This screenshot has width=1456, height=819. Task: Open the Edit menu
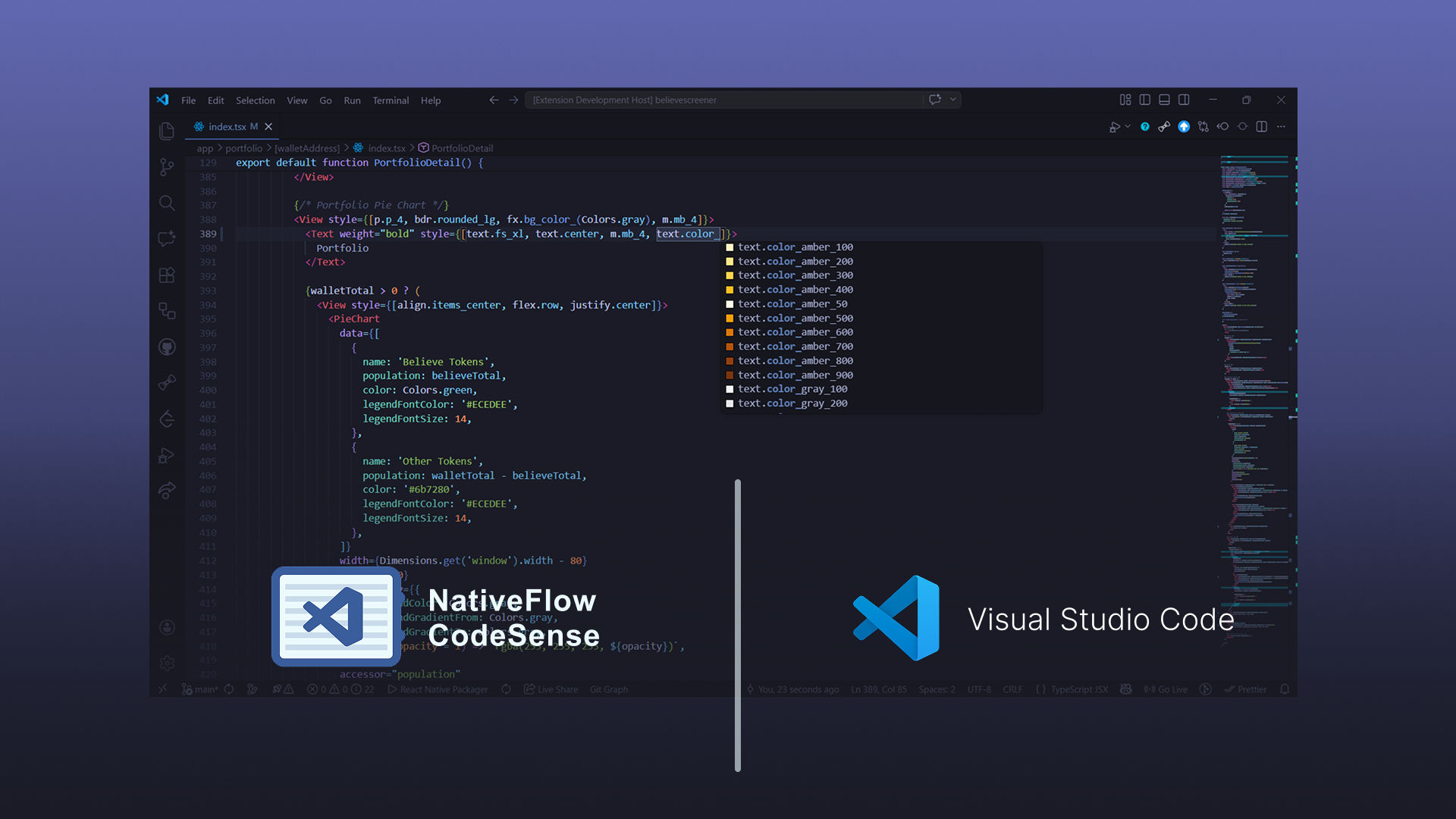pos(216,100)
